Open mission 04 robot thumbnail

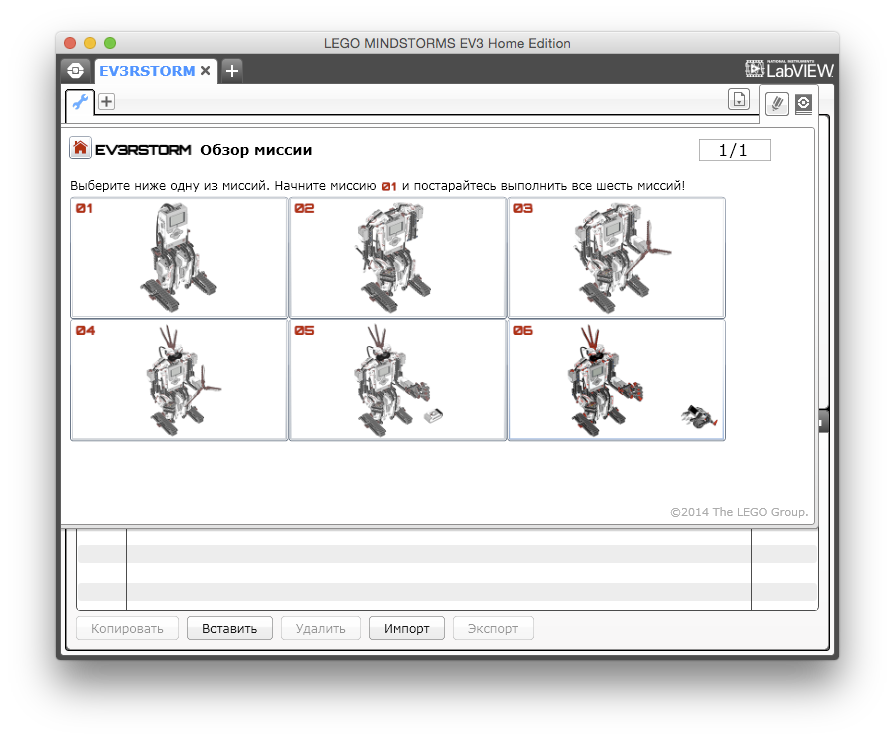point(179,380)
